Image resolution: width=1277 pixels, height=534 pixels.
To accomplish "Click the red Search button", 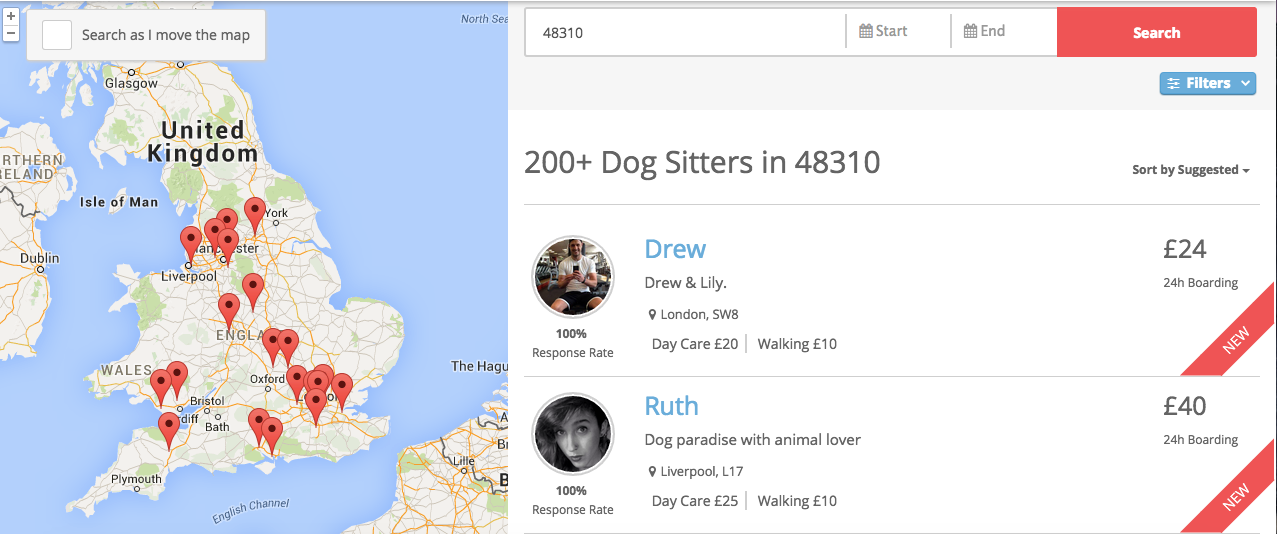I will pyautogui.click(x=1157, y=32).
